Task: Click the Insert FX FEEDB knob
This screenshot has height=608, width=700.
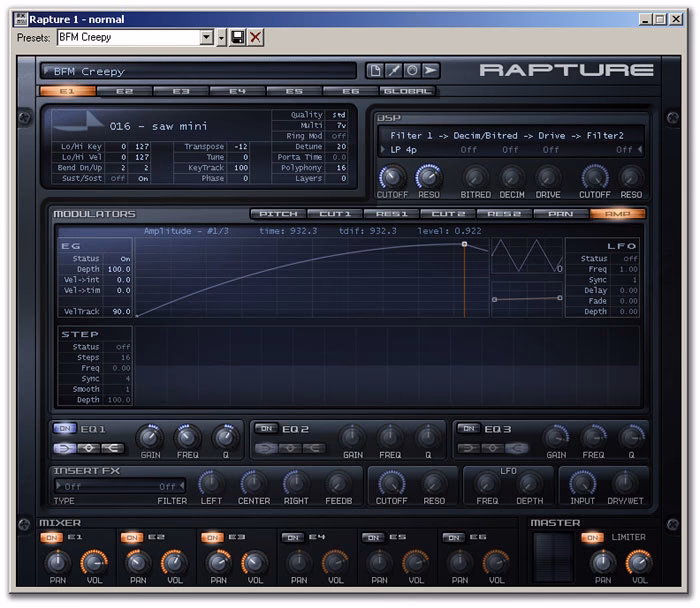Action: pos(338,483)
